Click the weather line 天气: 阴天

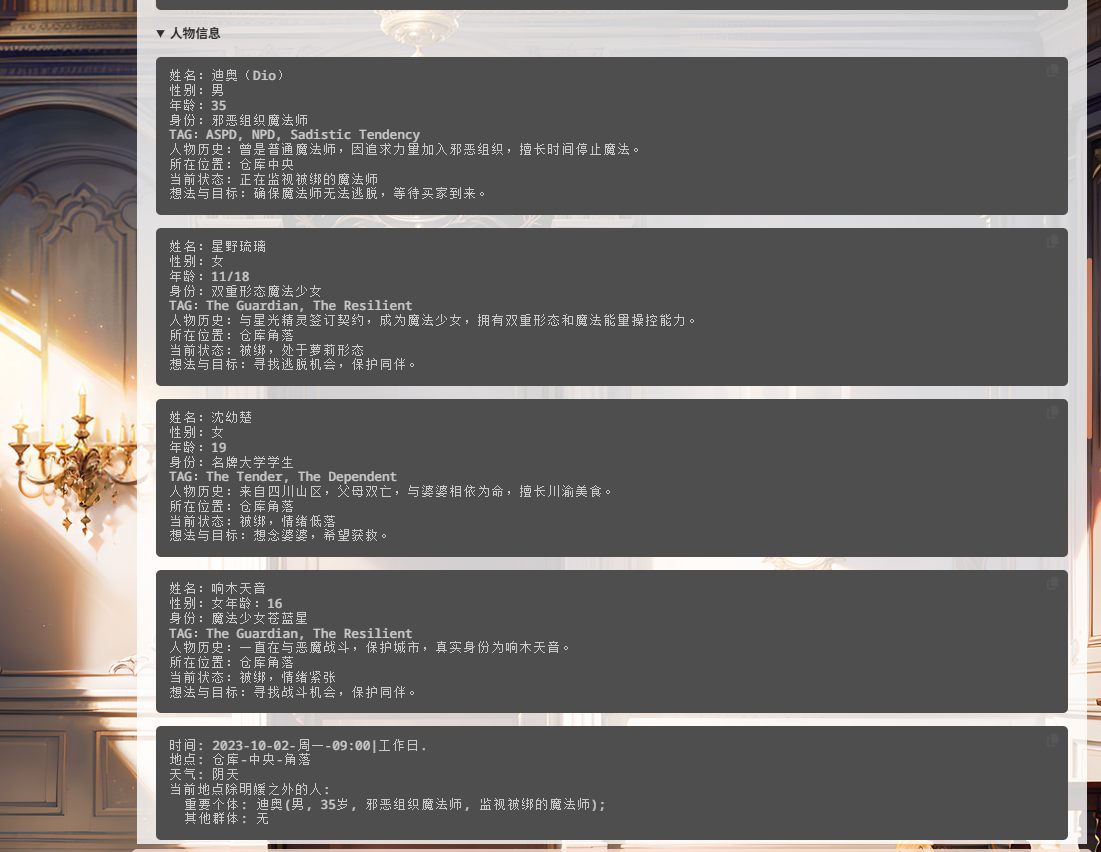(204, 774)
